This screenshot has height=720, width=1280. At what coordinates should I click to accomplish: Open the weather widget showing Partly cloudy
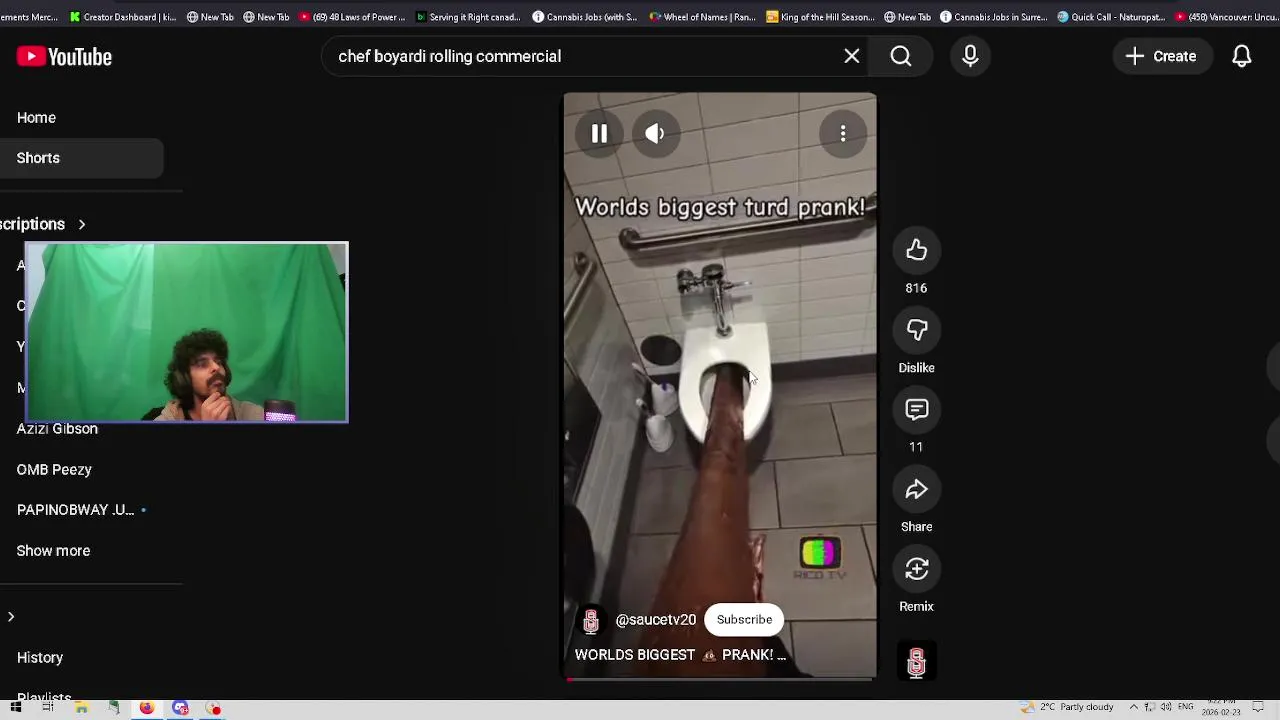tap(1067, 707)
